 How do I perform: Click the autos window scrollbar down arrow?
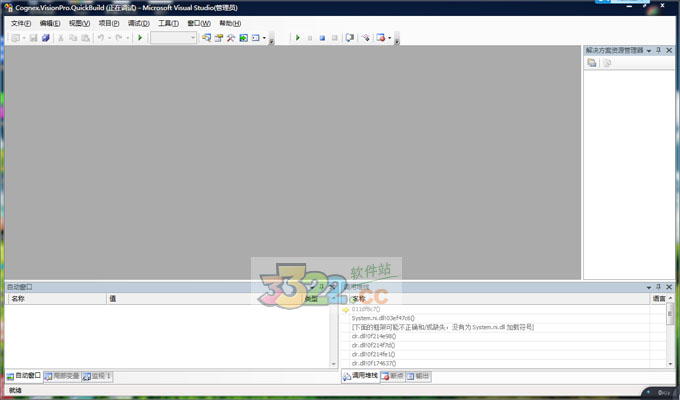pos(333,364)
